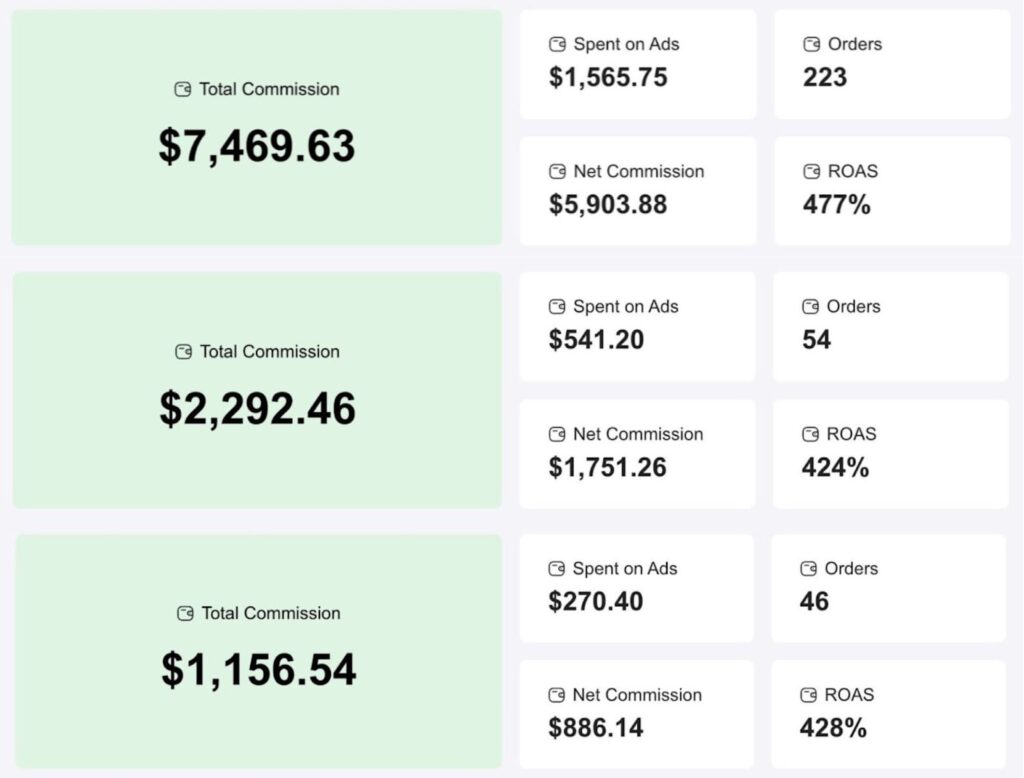The height and width of the screenshot is (778, 1024).
Task: Select the wallet icon beside Orders above 223
Action: 811,45
